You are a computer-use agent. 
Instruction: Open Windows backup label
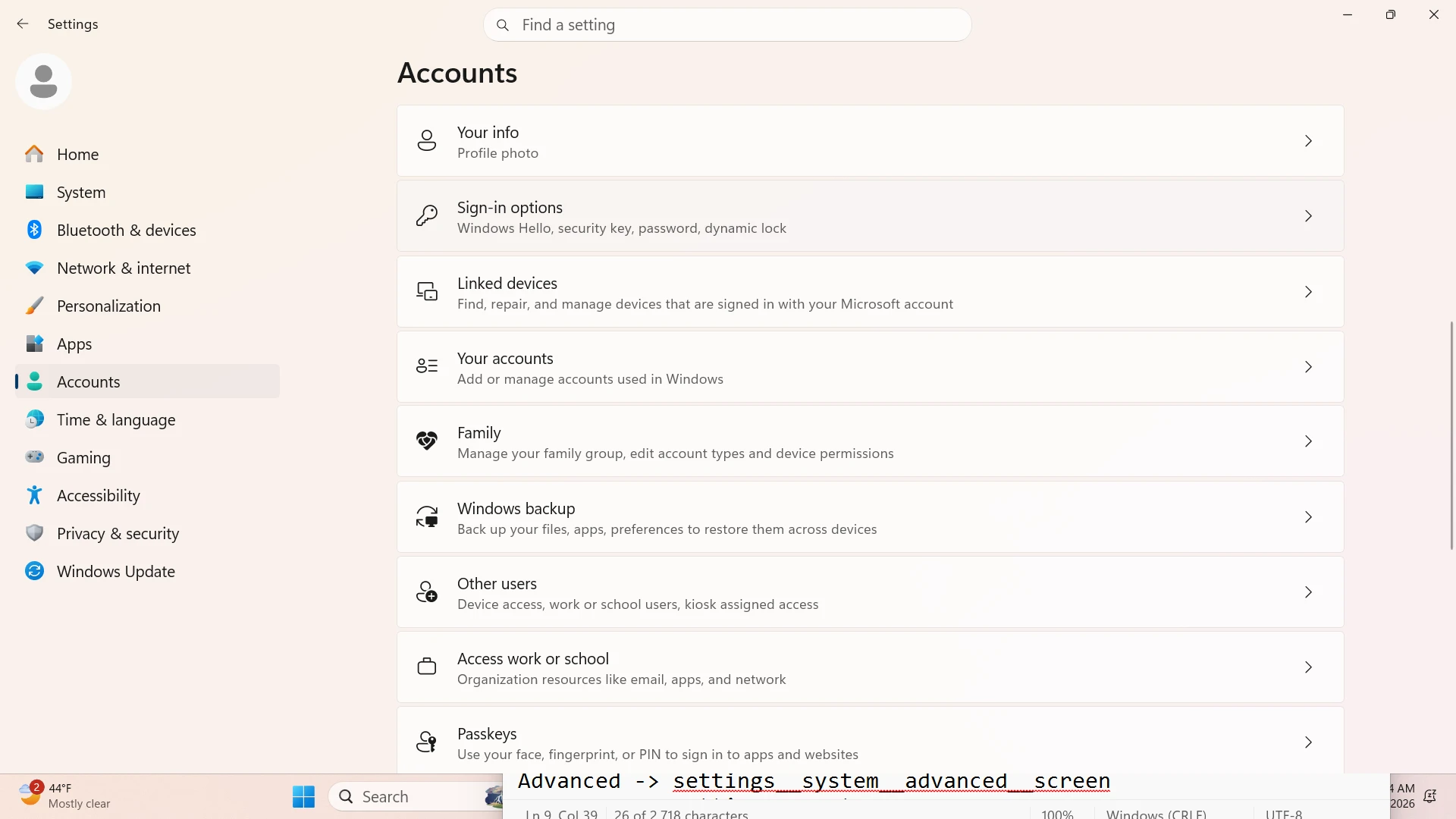[x=516, y=508]
